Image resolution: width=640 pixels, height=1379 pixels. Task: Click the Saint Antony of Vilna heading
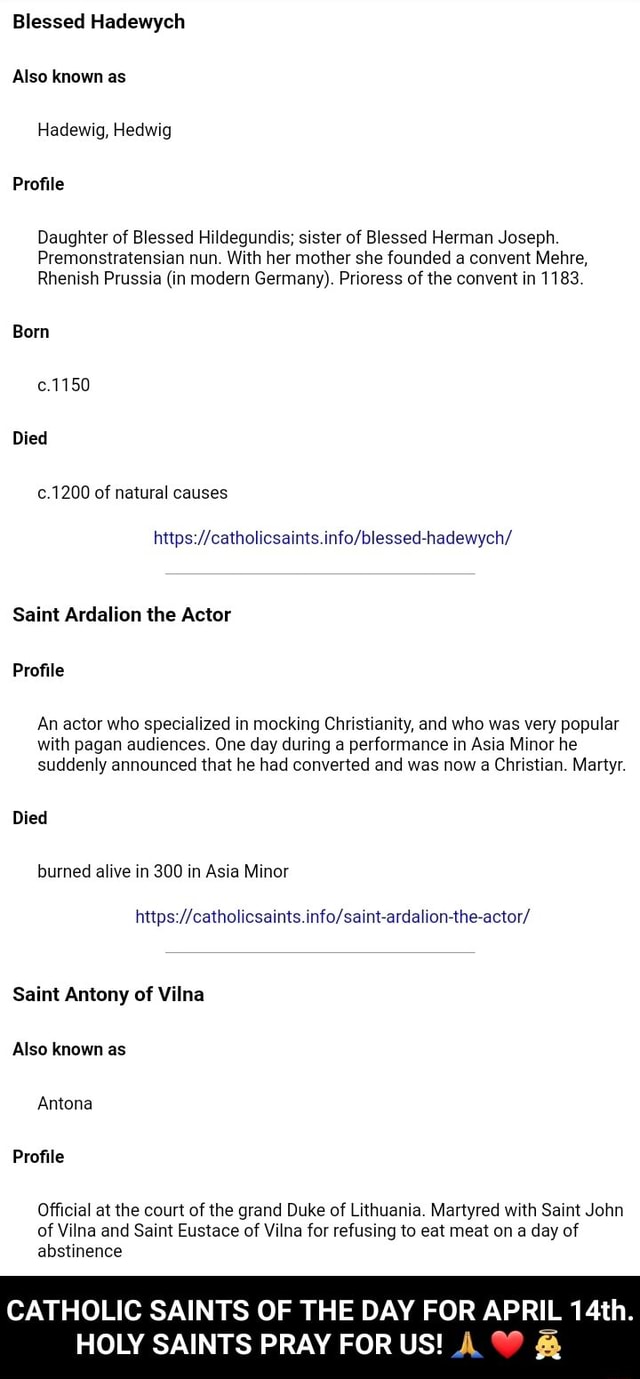[108, 994]
